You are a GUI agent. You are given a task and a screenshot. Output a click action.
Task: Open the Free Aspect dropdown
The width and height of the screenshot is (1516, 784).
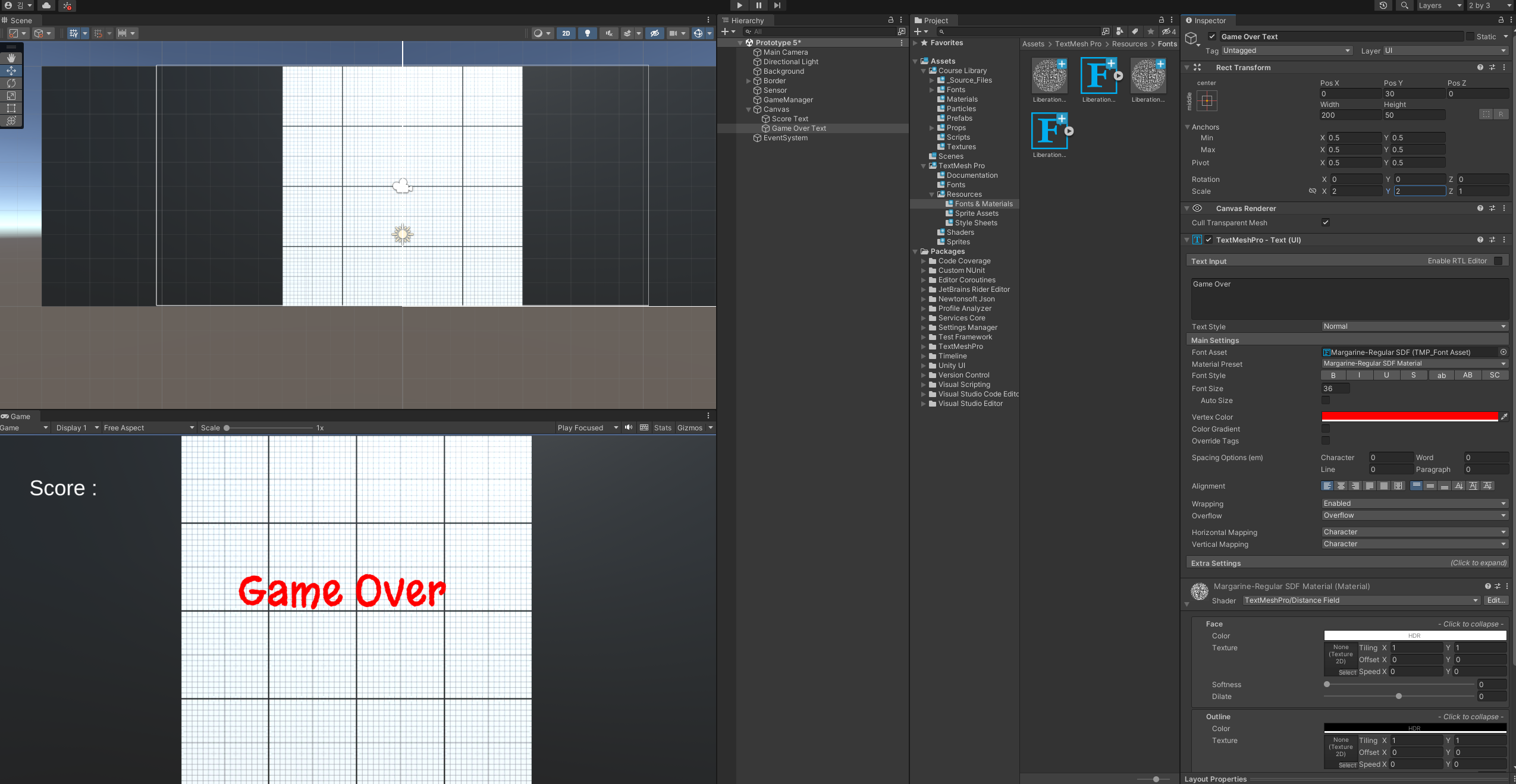click(149, 428)
